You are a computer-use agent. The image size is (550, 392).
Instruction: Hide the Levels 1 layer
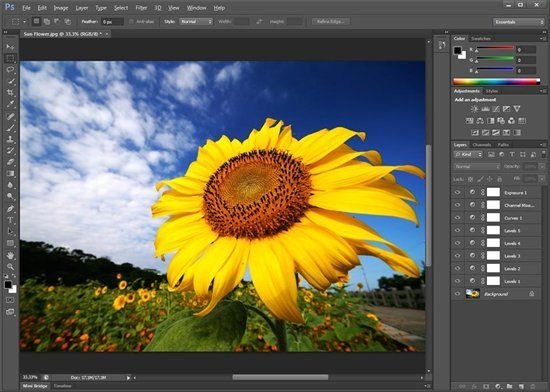(x=457, y=281)
